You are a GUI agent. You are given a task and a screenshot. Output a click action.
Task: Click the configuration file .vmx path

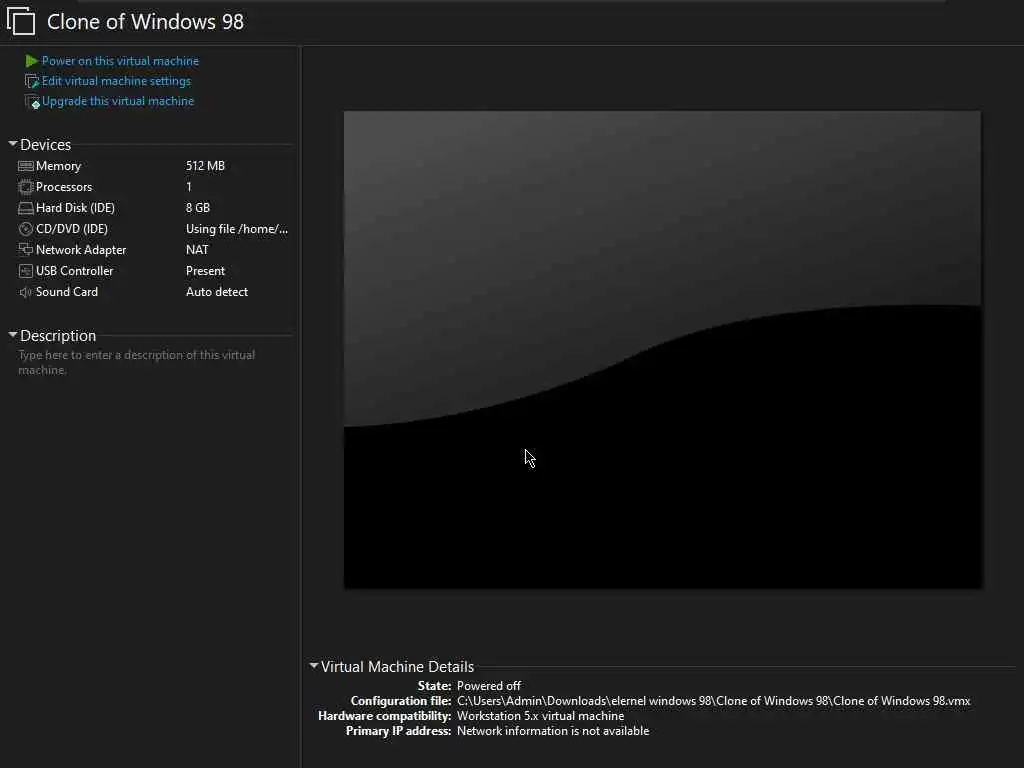click(x=713, y=701)
